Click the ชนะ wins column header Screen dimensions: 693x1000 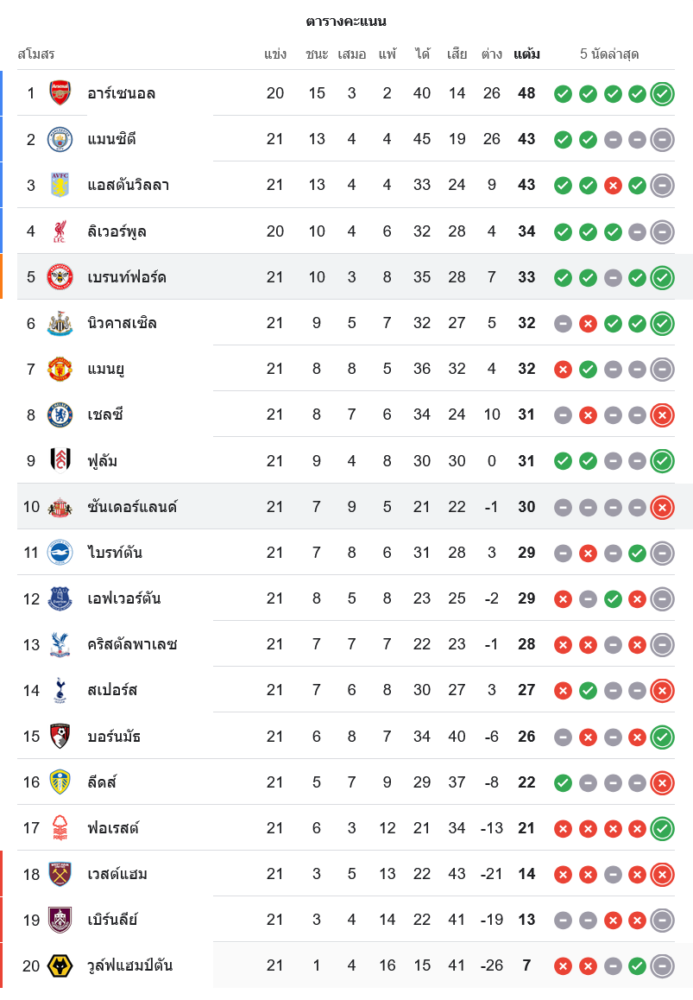point(317,54)
